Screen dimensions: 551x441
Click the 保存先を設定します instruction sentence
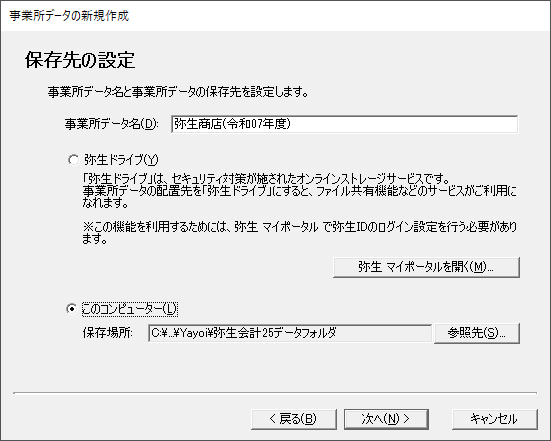coord(178,92)
